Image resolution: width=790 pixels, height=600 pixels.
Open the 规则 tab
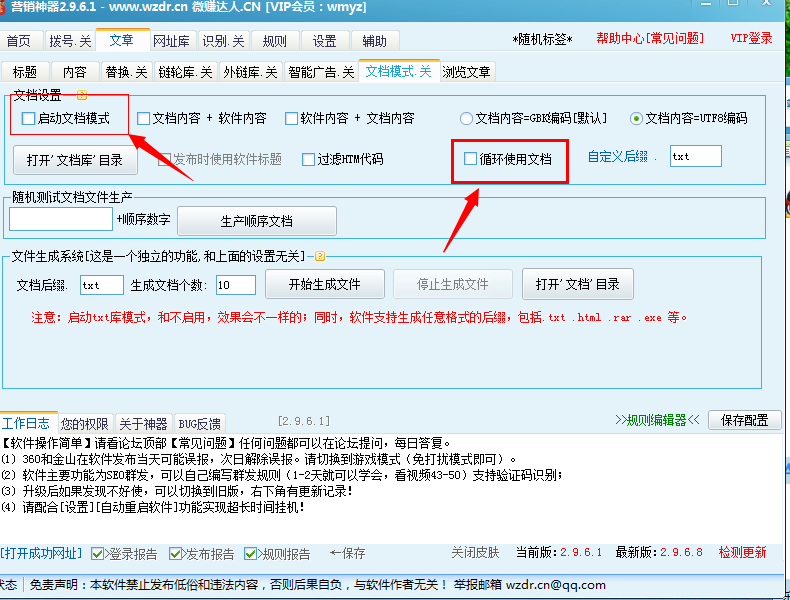tap(275, 41)
